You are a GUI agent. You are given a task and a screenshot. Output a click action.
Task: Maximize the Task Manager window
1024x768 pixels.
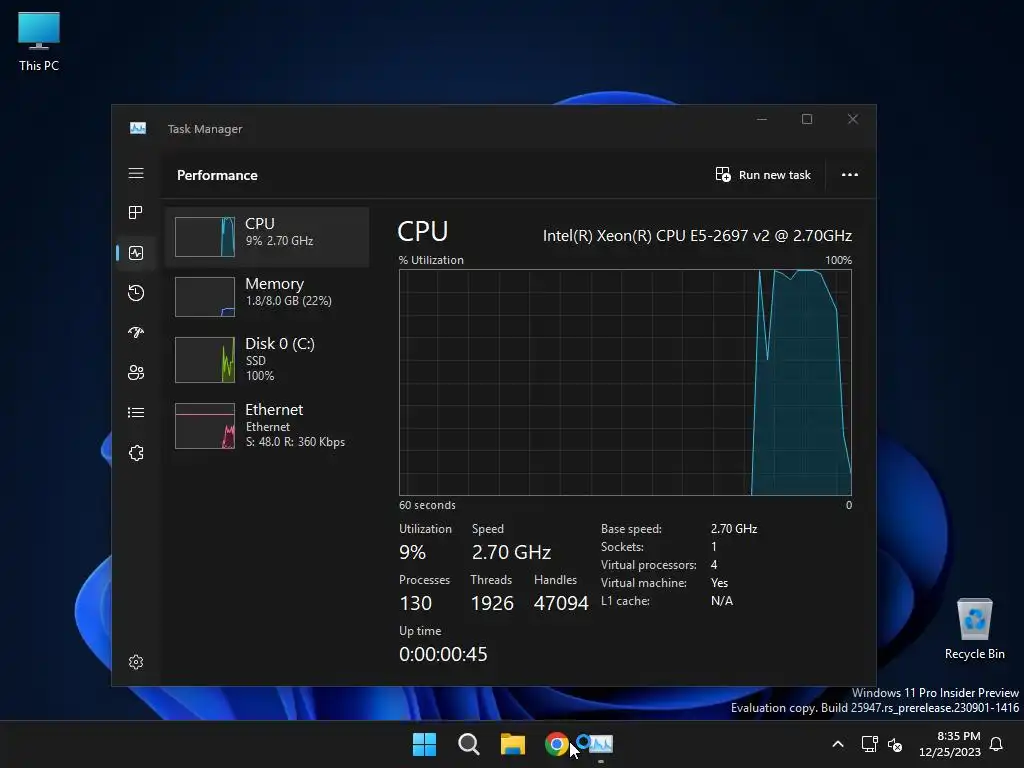[807, 119]
